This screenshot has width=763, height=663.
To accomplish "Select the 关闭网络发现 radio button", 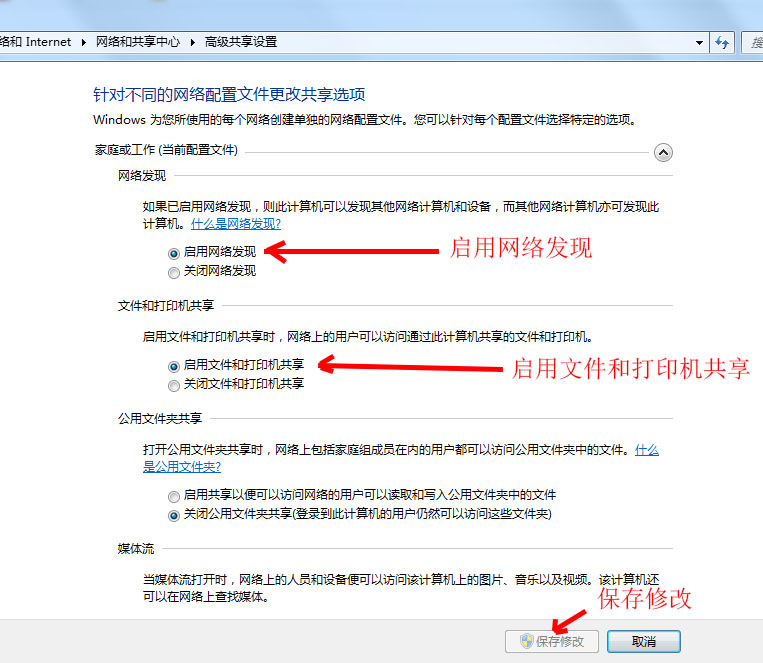I will coord(174,273).
